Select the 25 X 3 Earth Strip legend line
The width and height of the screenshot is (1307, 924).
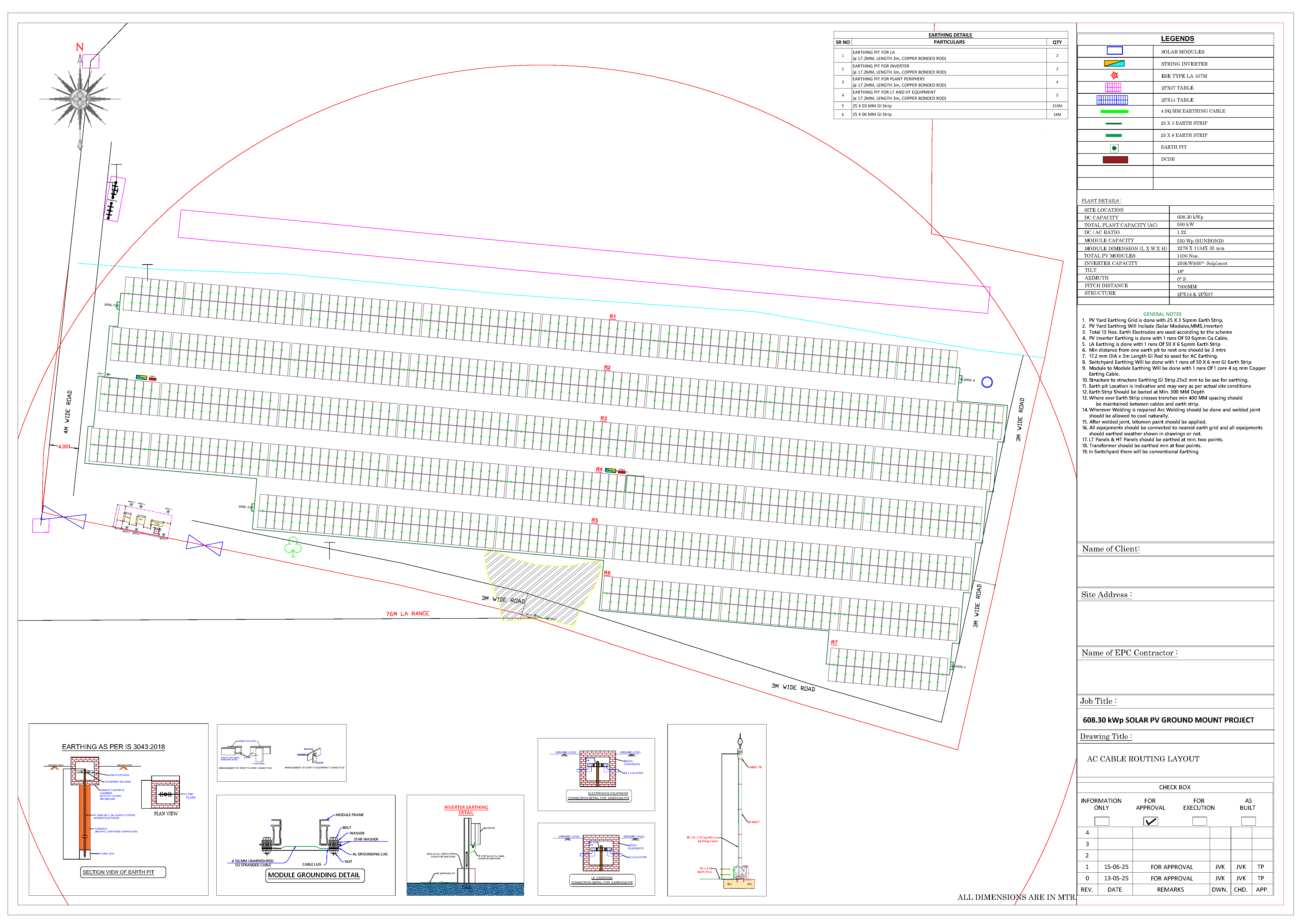pyautogui.click(x=1113, y=123)
